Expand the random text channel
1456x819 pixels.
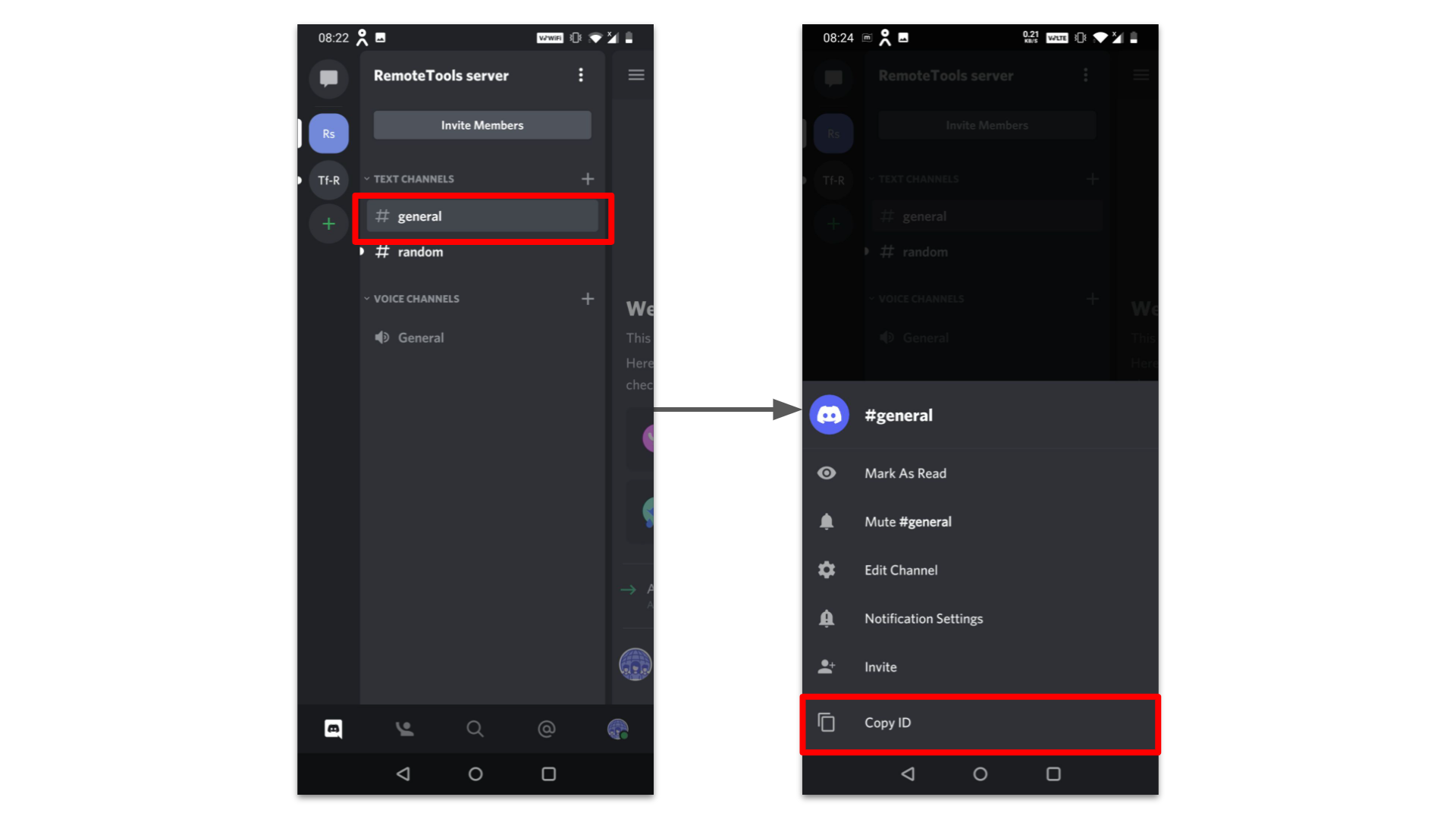coord(363,252)
